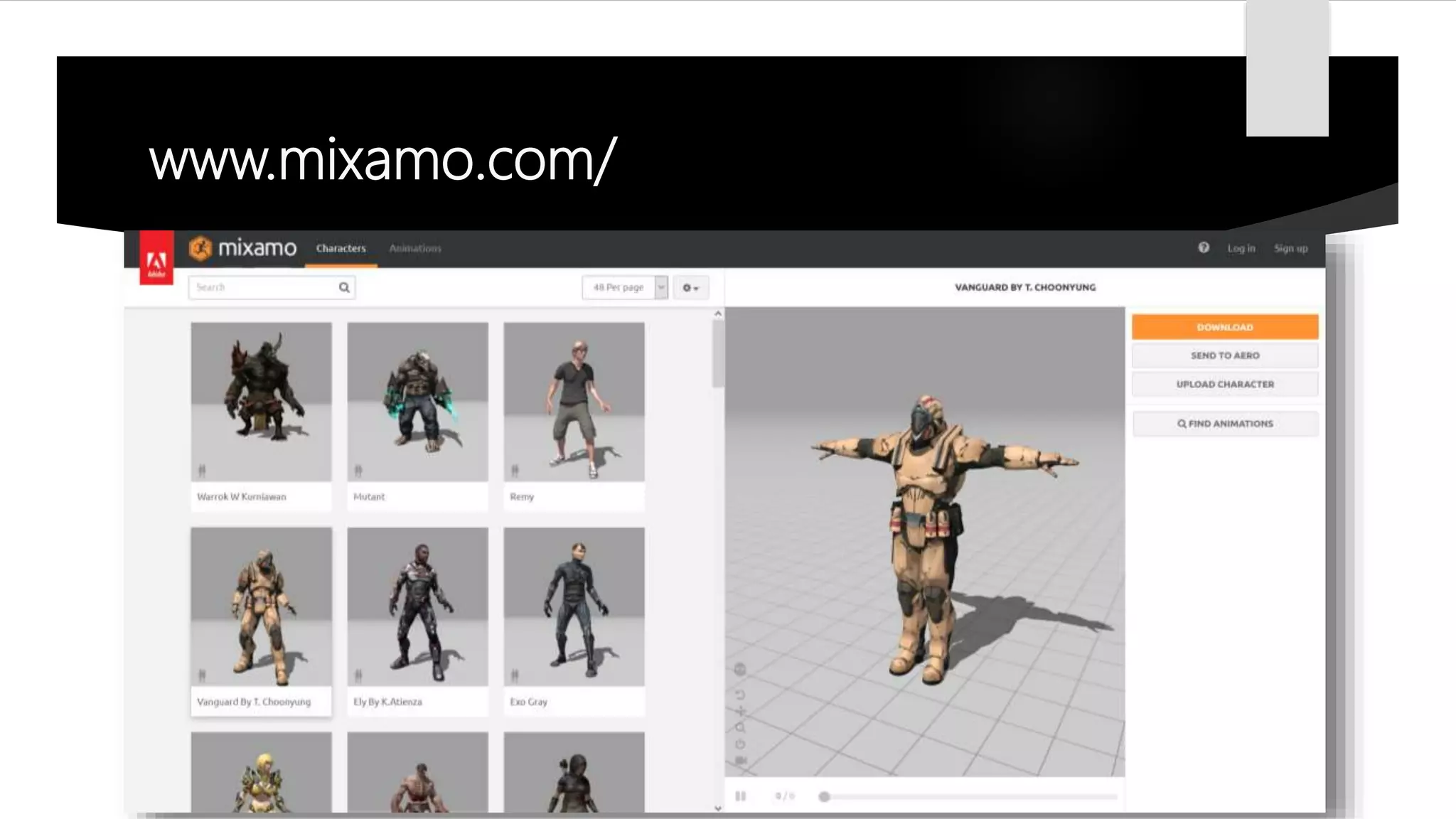Viewport: 1456px width, 819px height.
Task: Switch to the Animations tab
Action: pyautogui.click(x=415, y=248)
